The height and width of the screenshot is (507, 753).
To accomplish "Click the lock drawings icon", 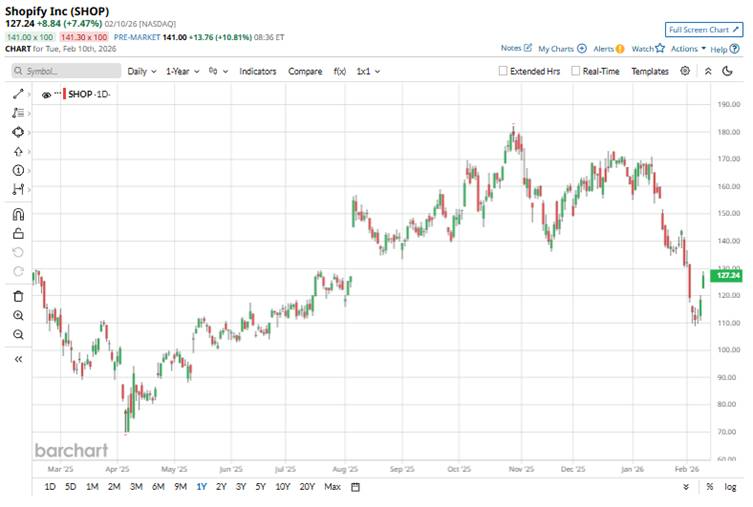I will 18,233.
